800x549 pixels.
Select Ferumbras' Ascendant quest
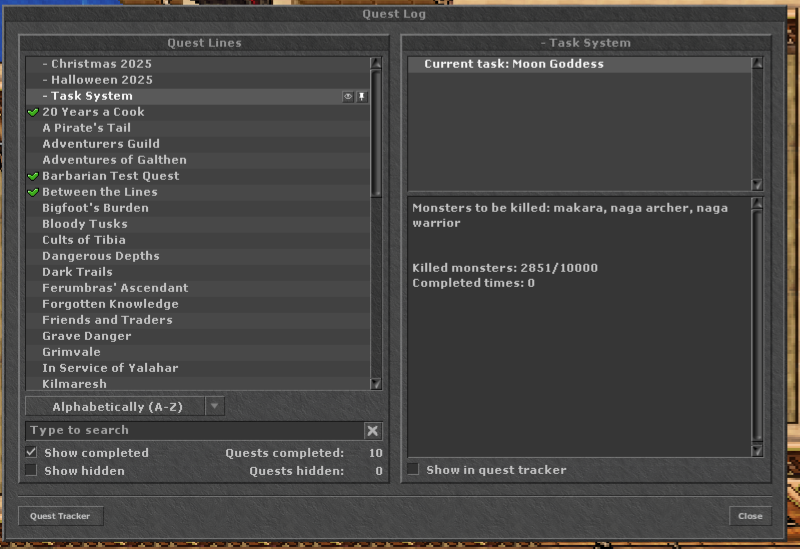[198, 288]
